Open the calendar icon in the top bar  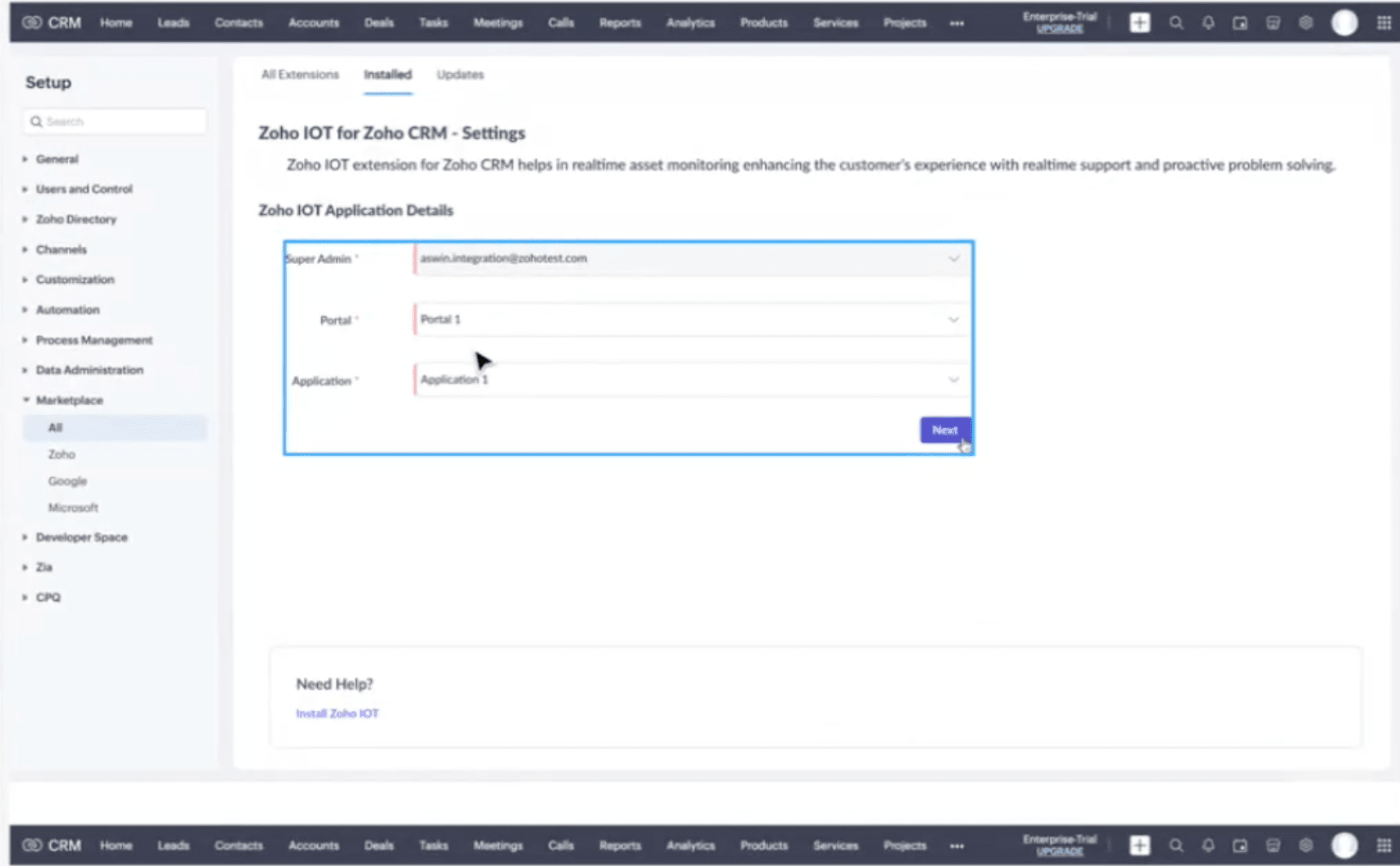click(x=1240, y=23)
